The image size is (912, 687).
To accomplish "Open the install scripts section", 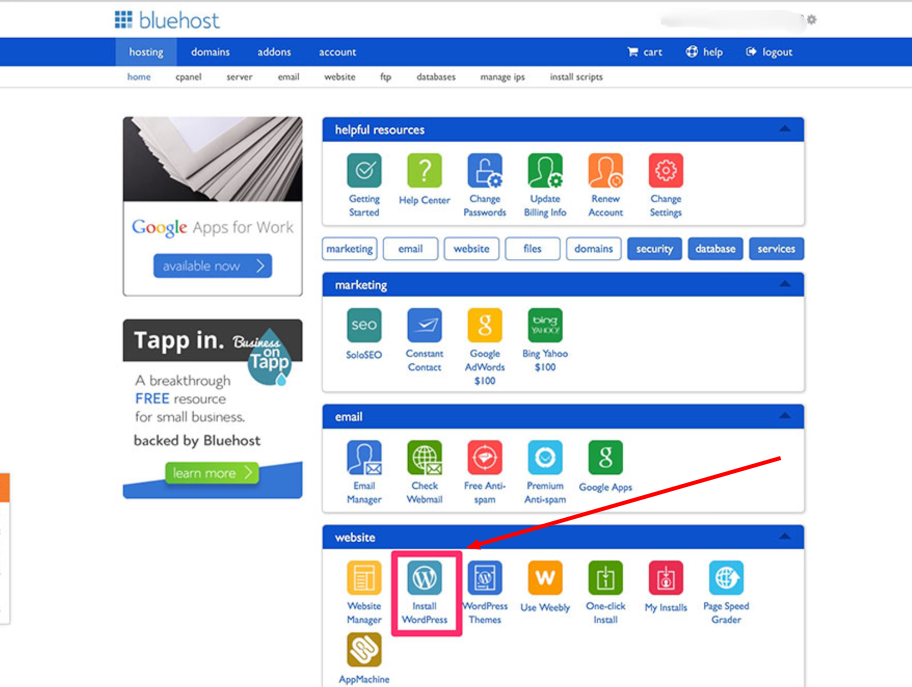I will click(575, 75).
